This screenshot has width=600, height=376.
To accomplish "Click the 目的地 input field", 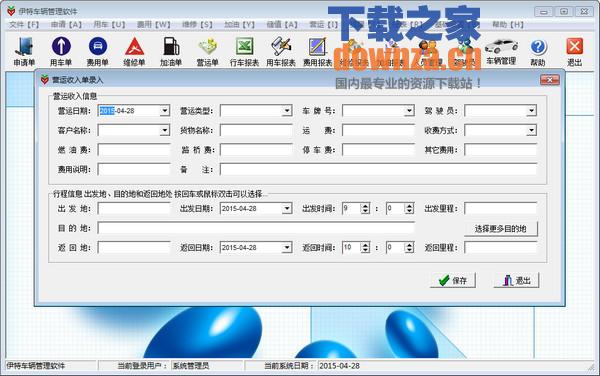I will [x=256, y=228].
